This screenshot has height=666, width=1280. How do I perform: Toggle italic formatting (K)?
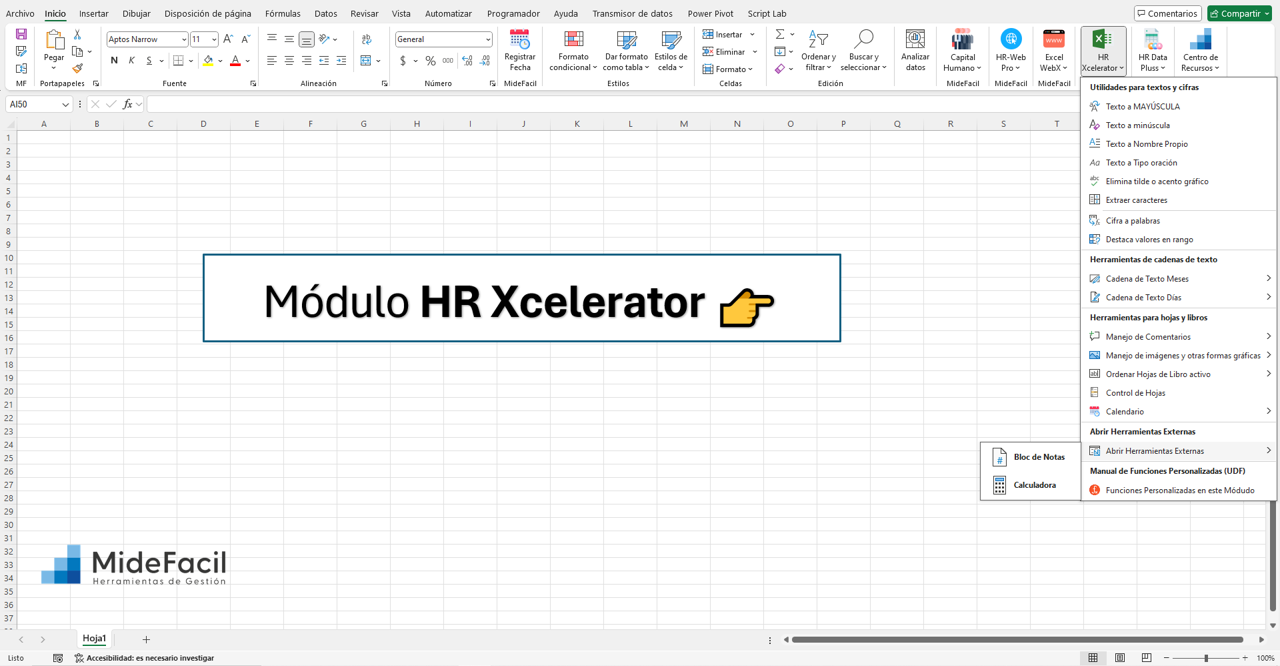click(x=131, y=61)
